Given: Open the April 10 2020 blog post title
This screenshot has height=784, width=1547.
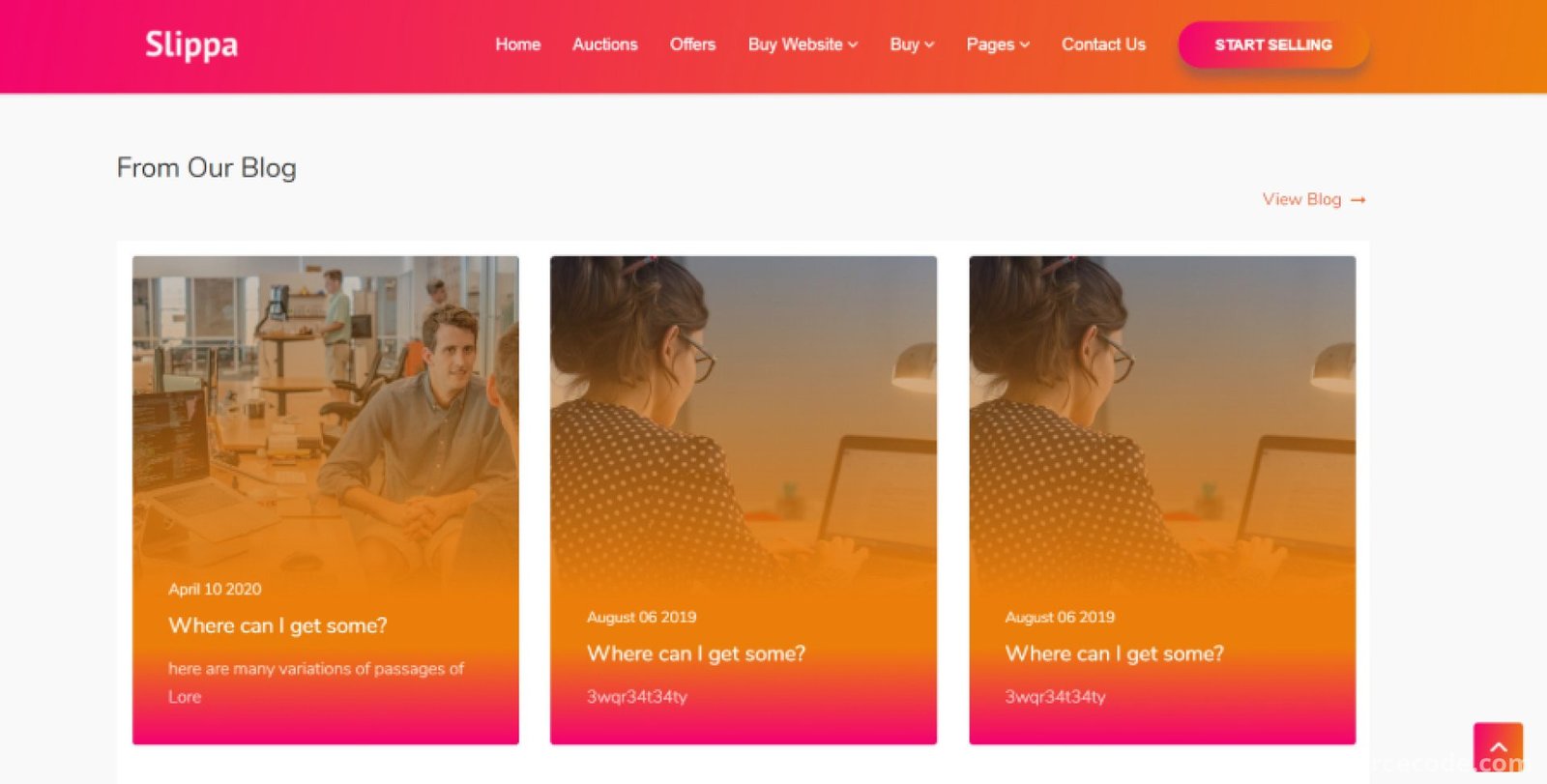Looking at the screenshot, I should coord(277,625).
